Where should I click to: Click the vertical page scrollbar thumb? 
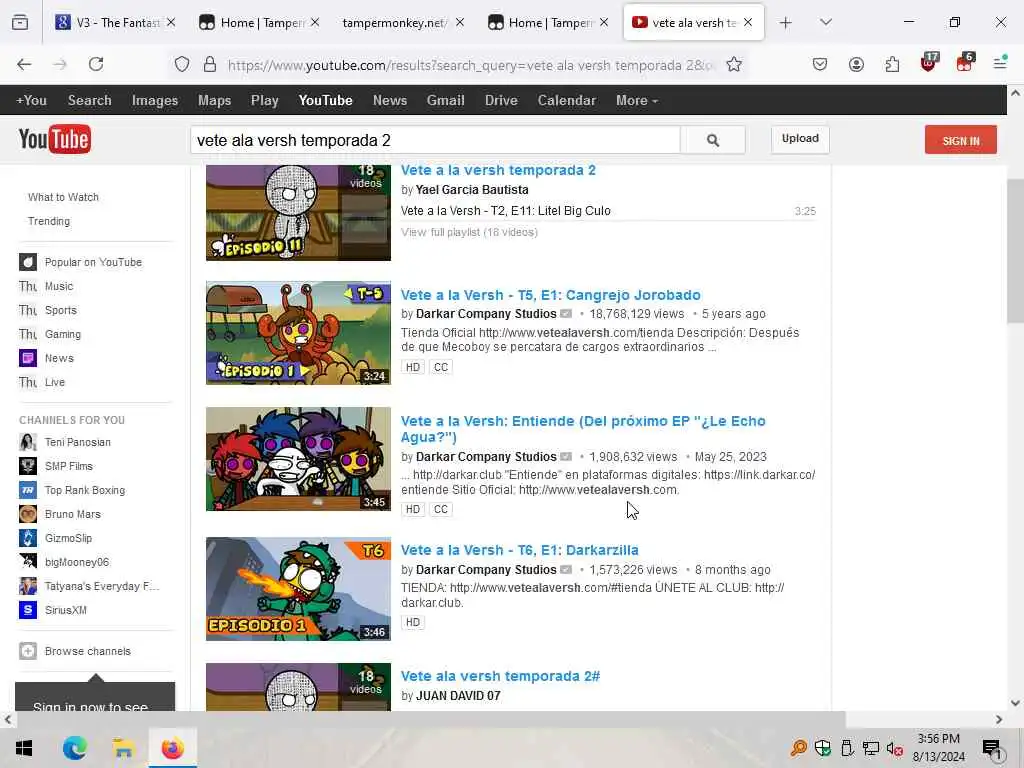click(x=1016, y=251)
